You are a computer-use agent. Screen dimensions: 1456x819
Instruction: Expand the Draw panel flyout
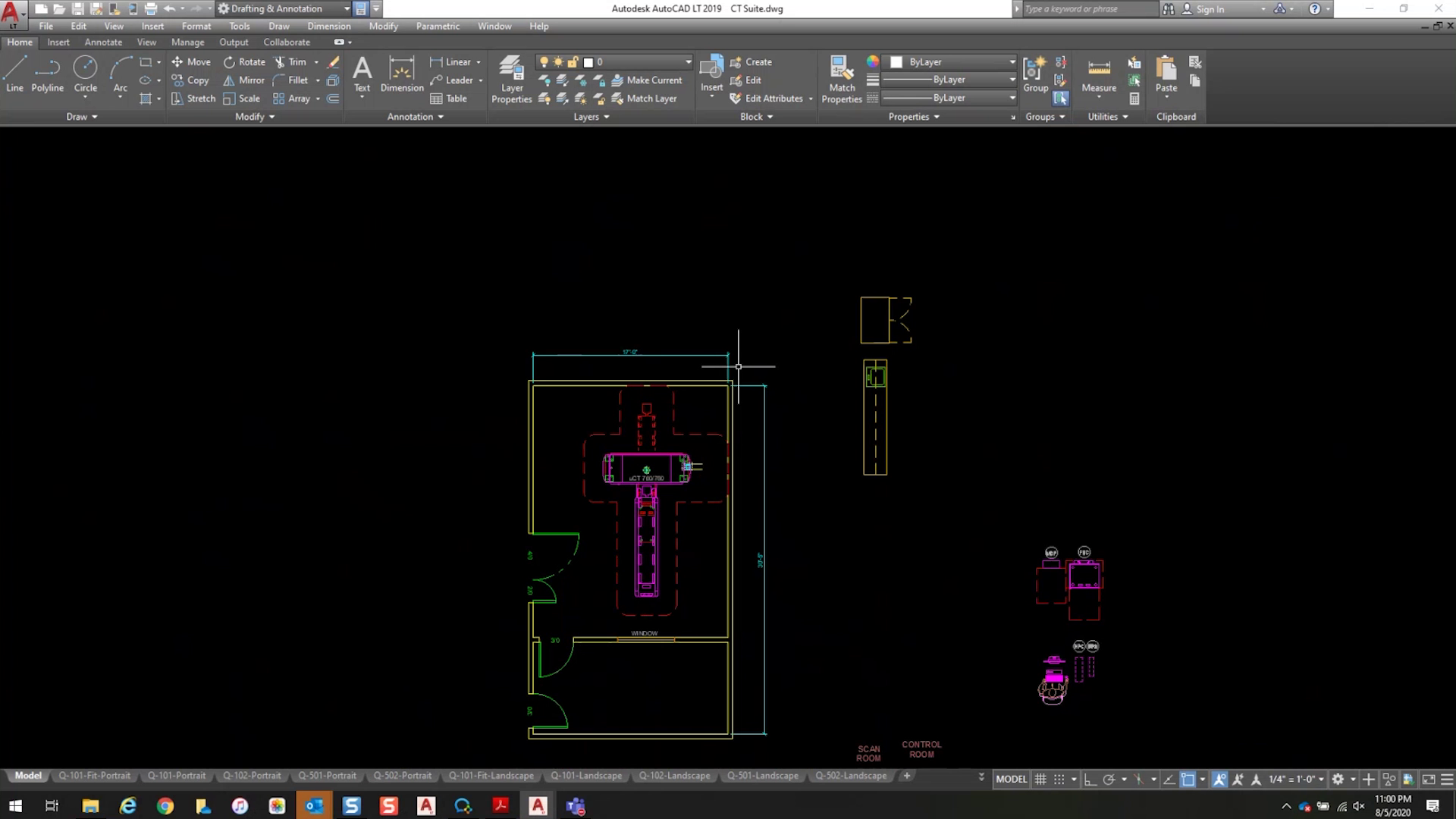pyautogui.click(x=82, y=117)
